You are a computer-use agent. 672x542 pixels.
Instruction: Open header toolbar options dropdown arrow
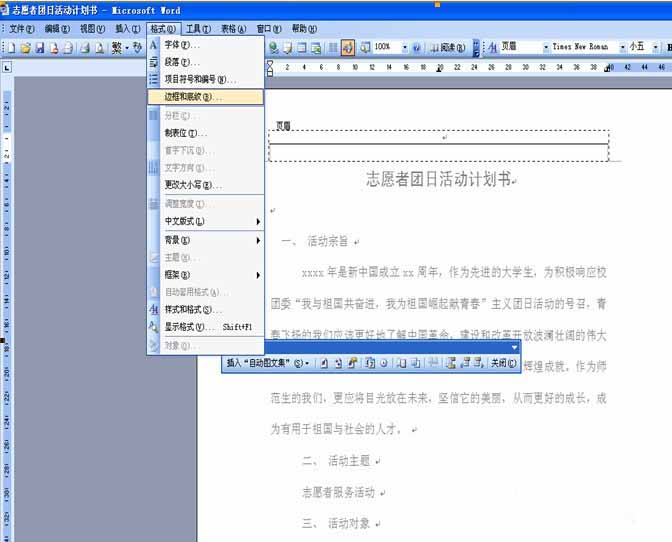click(514, 347)
